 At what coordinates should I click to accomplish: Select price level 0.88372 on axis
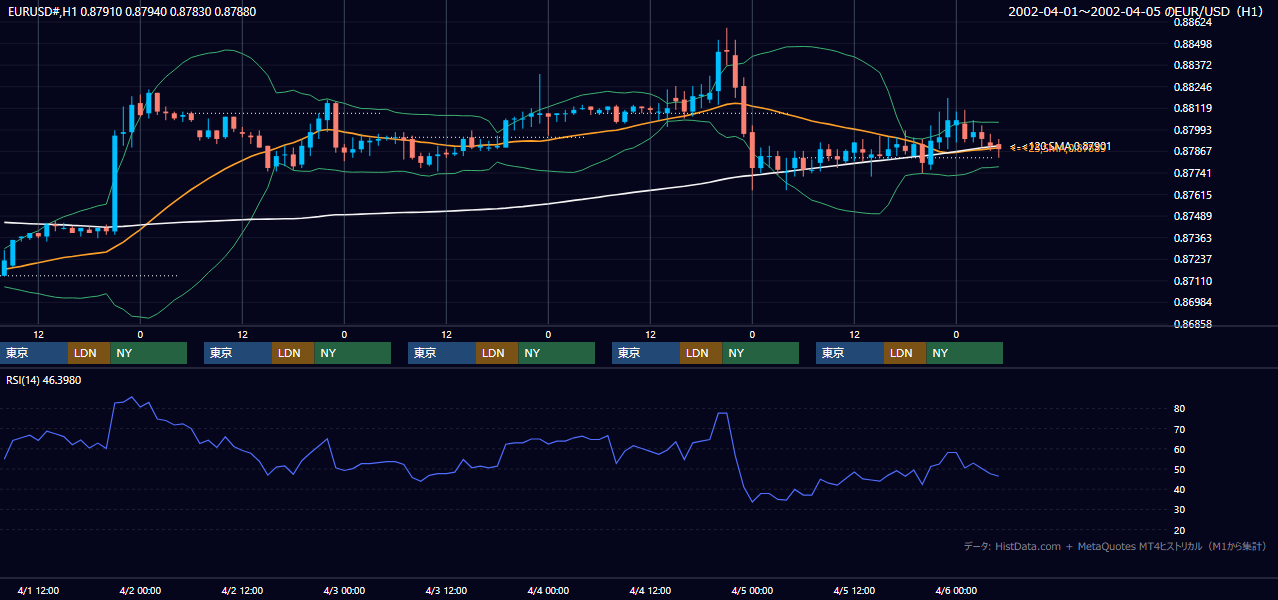[x=1192, y=65]
